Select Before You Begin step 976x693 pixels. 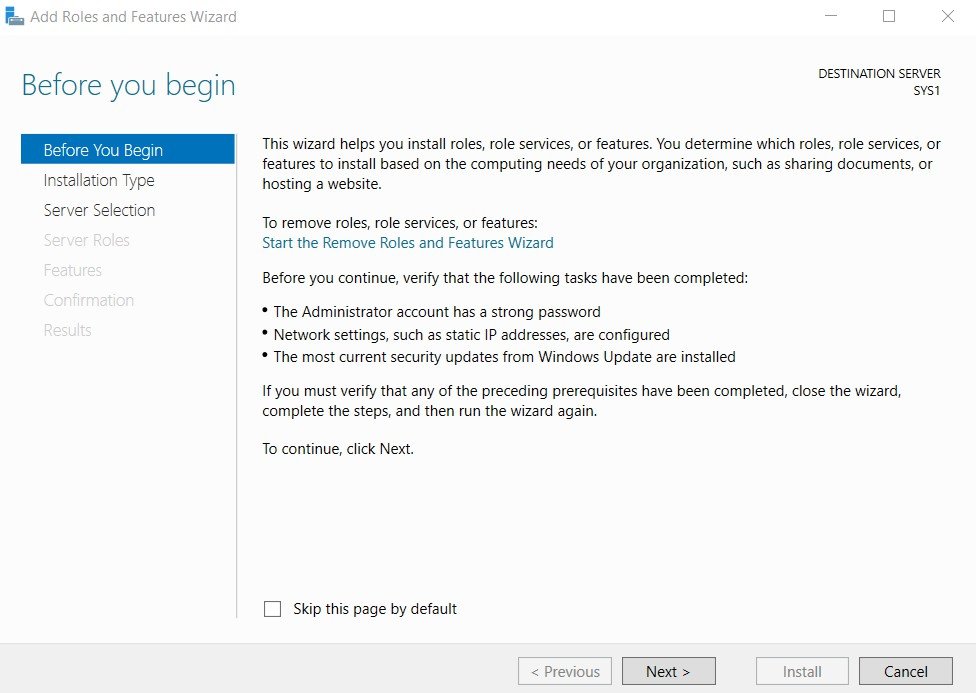[128, 150]
